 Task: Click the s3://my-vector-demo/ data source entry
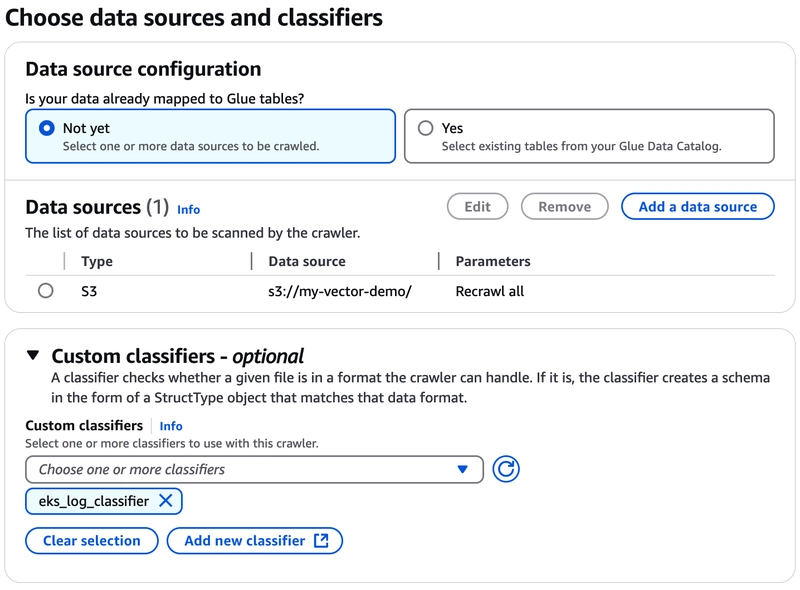point(340,291)
